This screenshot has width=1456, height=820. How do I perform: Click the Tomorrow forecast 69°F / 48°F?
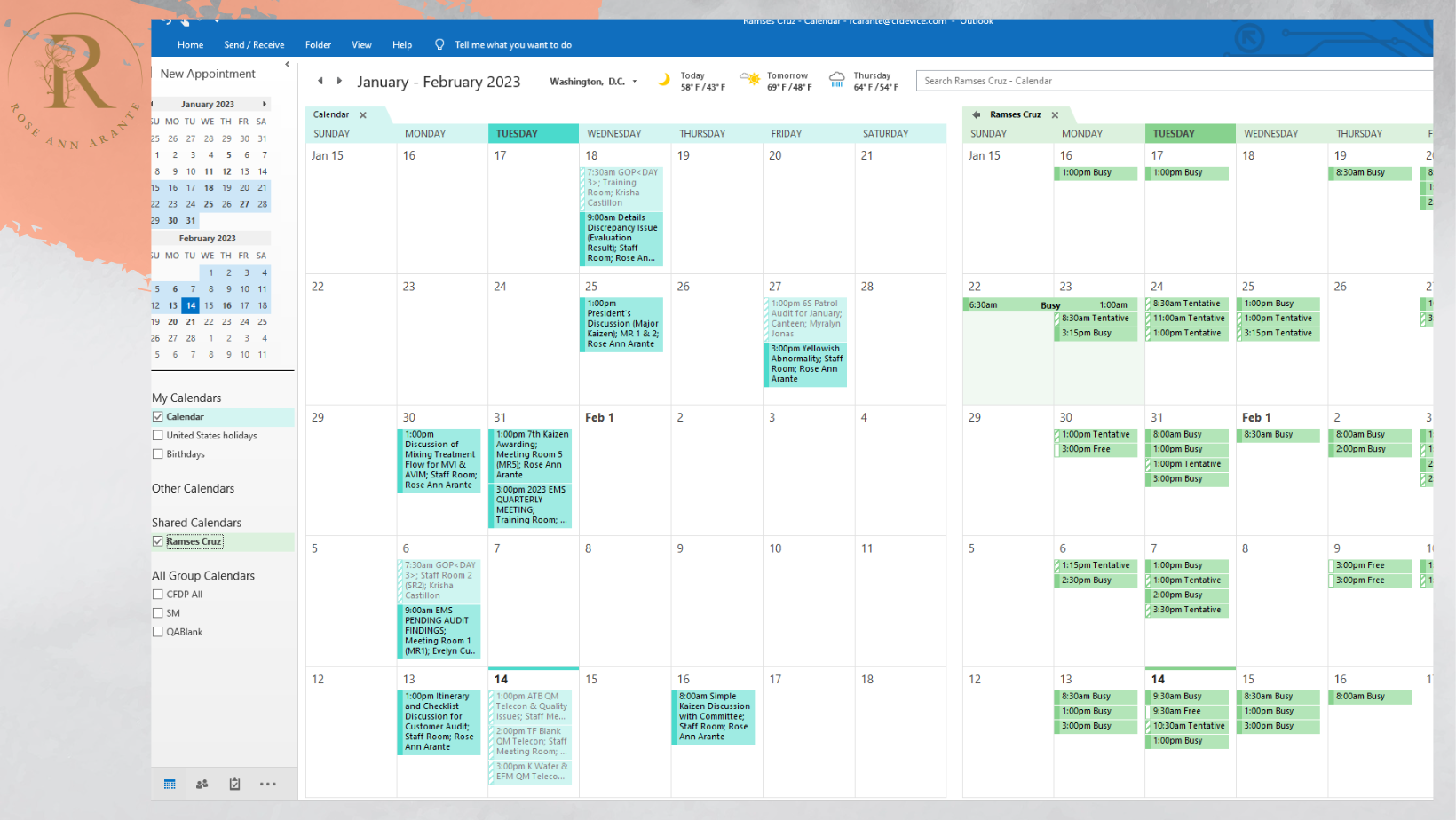[789, 87]
